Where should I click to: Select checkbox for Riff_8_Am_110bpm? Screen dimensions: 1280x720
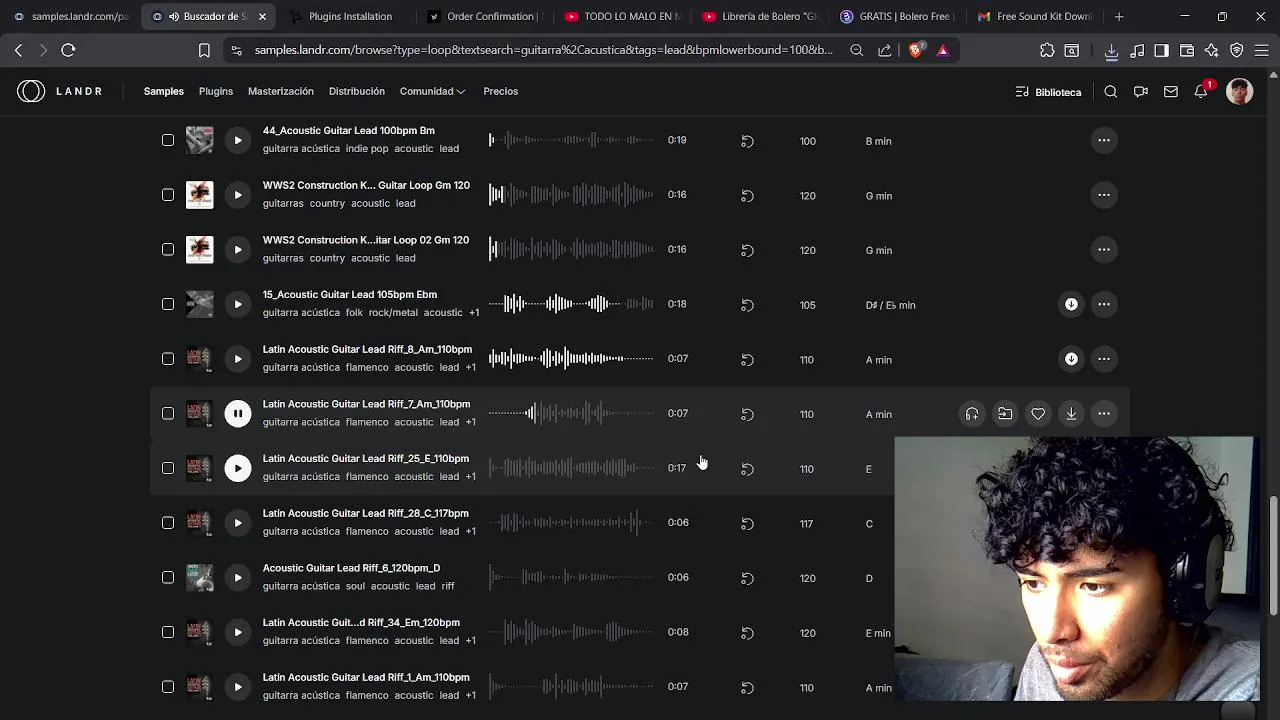click(168, 358)
